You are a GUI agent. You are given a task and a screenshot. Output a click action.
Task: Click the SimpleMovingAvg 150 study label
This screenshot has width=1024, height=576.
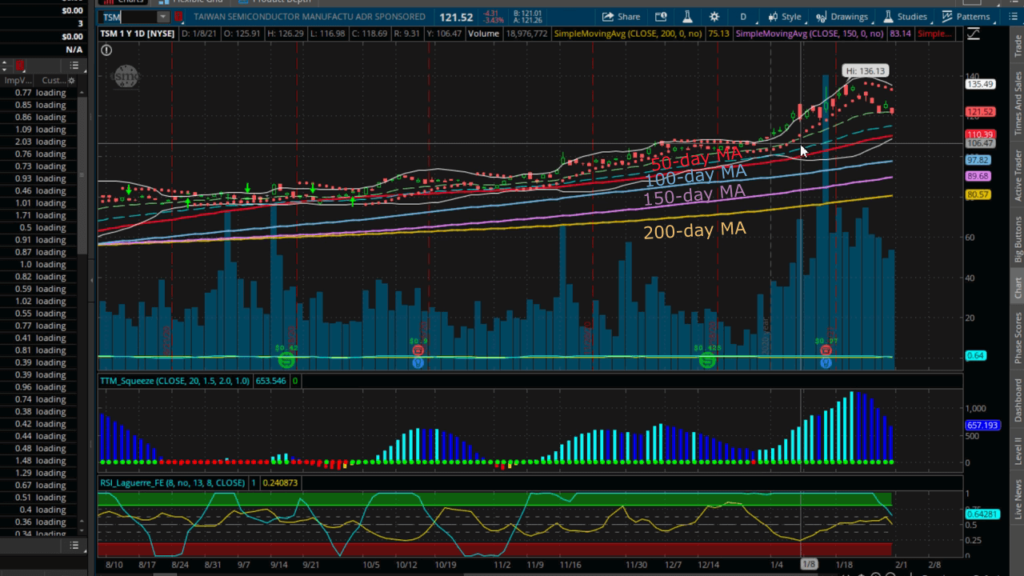point(809,33)
